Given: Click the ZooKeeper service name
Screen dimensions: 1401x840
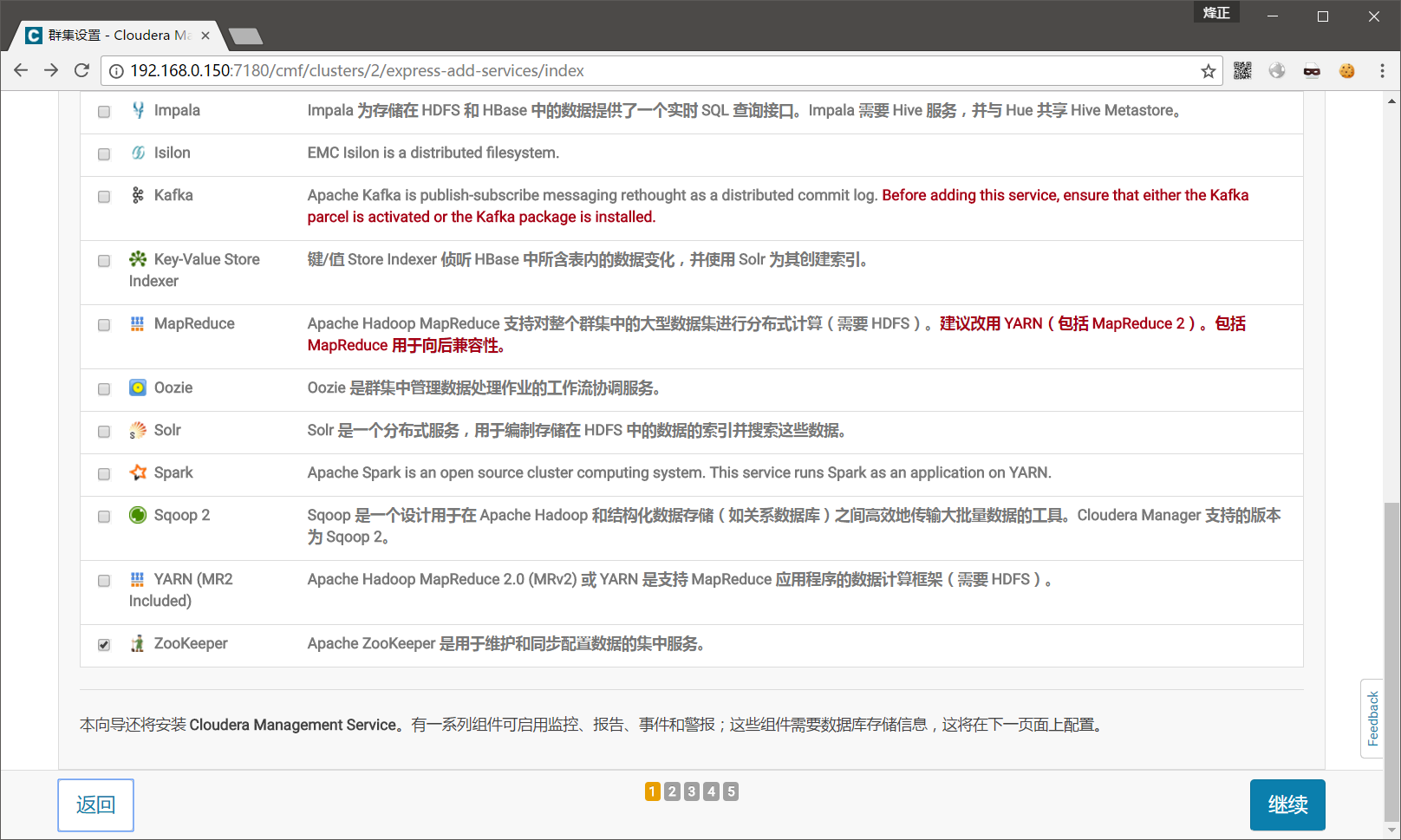Looking at the screenshot, I should (x=191, y=643).
